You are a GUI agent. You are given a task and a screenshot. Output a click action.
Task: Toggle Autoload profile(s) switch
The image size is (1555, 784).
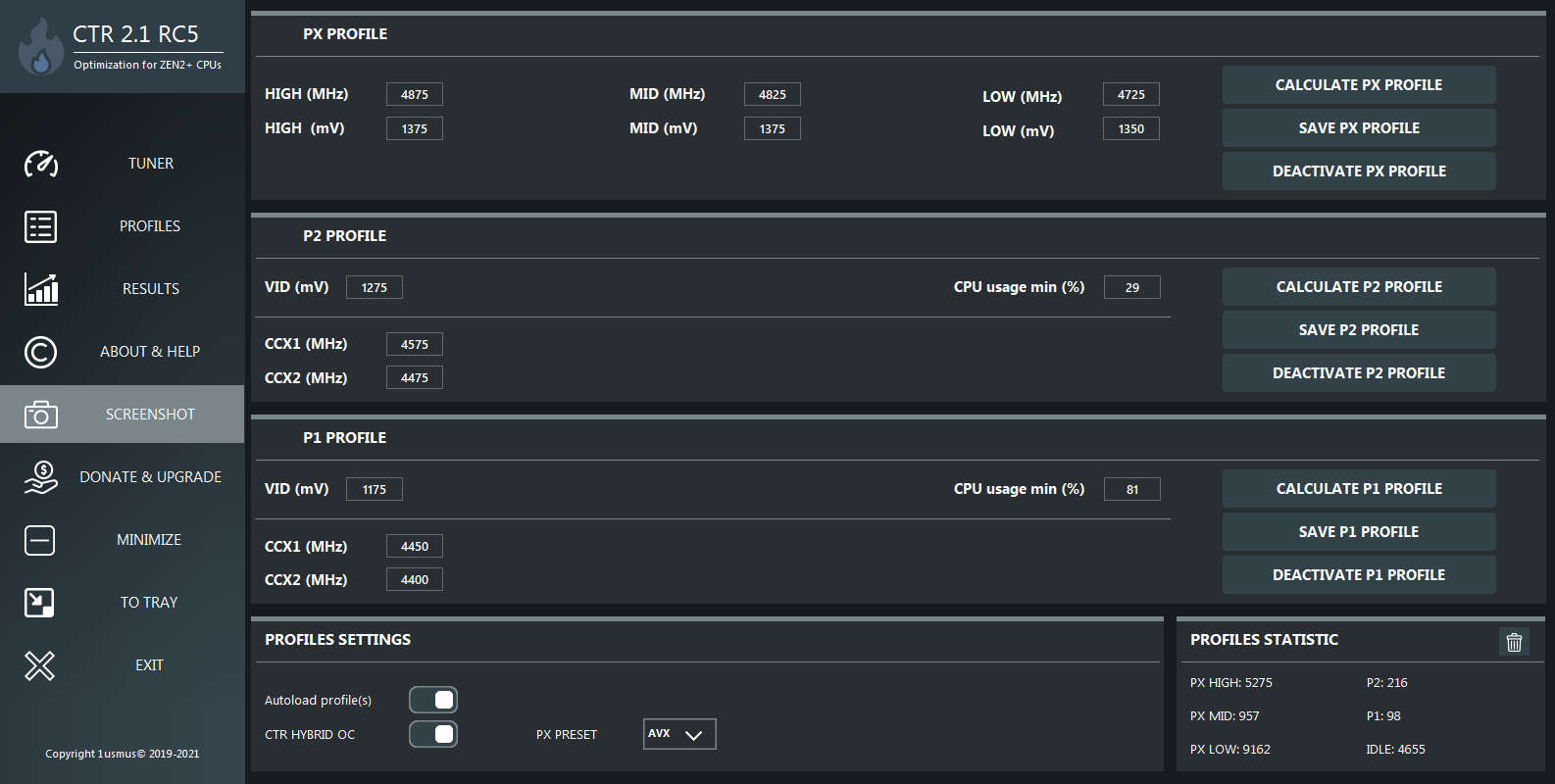[433, 700]
